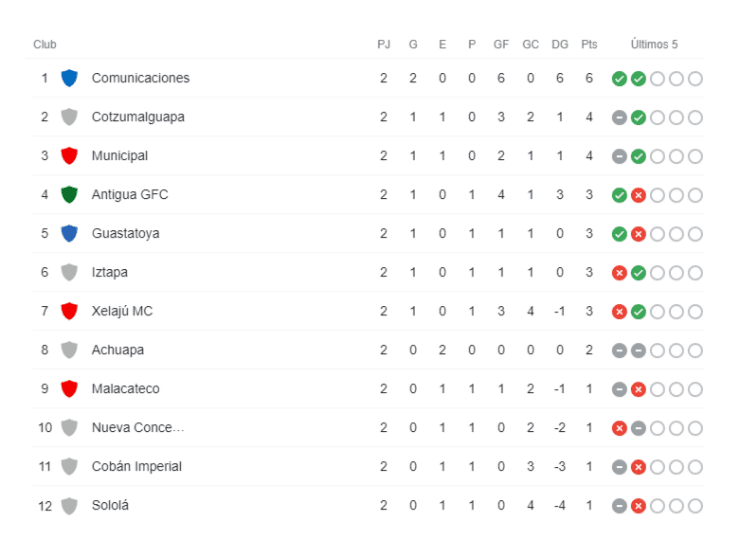Viewport: 740px width, 557px height.
Task: Click Antigua GFC's red loss indicator
Action: pos(638,195)
